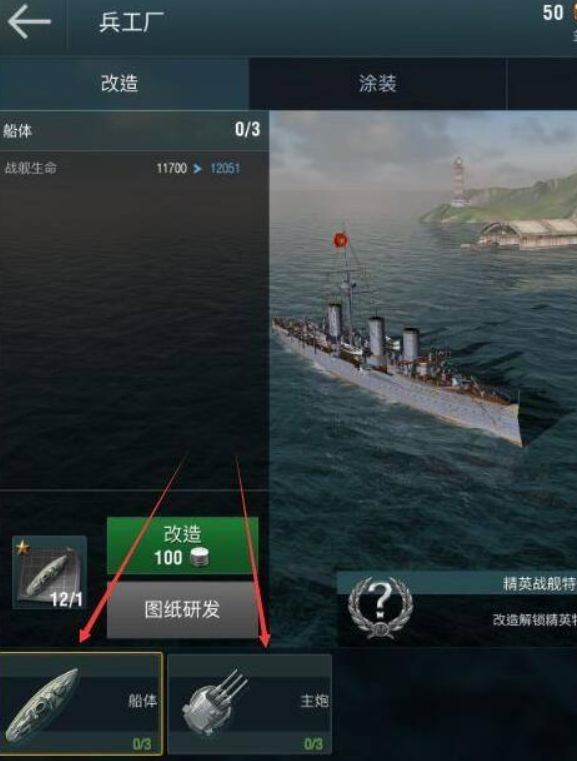Open the starred blueprint item 12/1

point(49,572)
